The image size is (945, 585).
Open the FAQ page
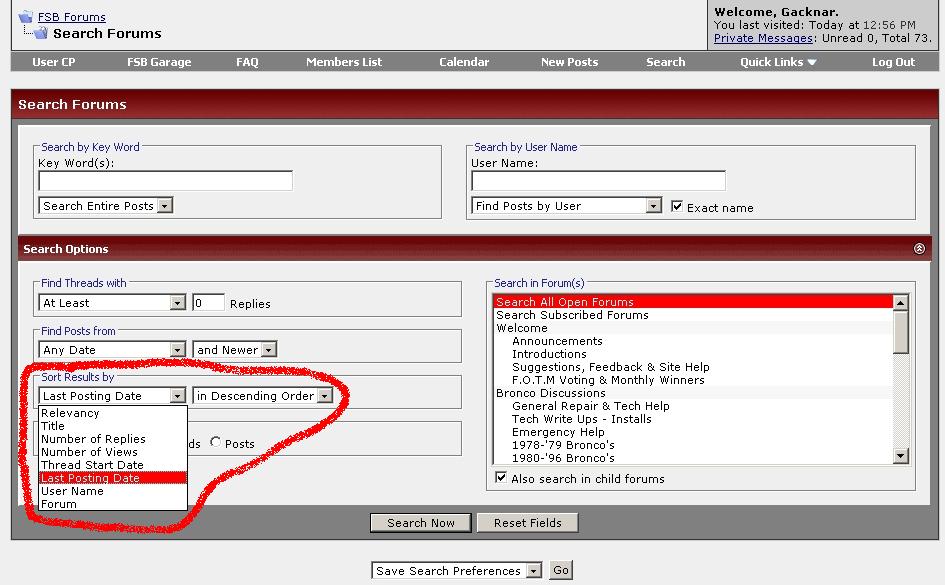(x=247, y=62)
